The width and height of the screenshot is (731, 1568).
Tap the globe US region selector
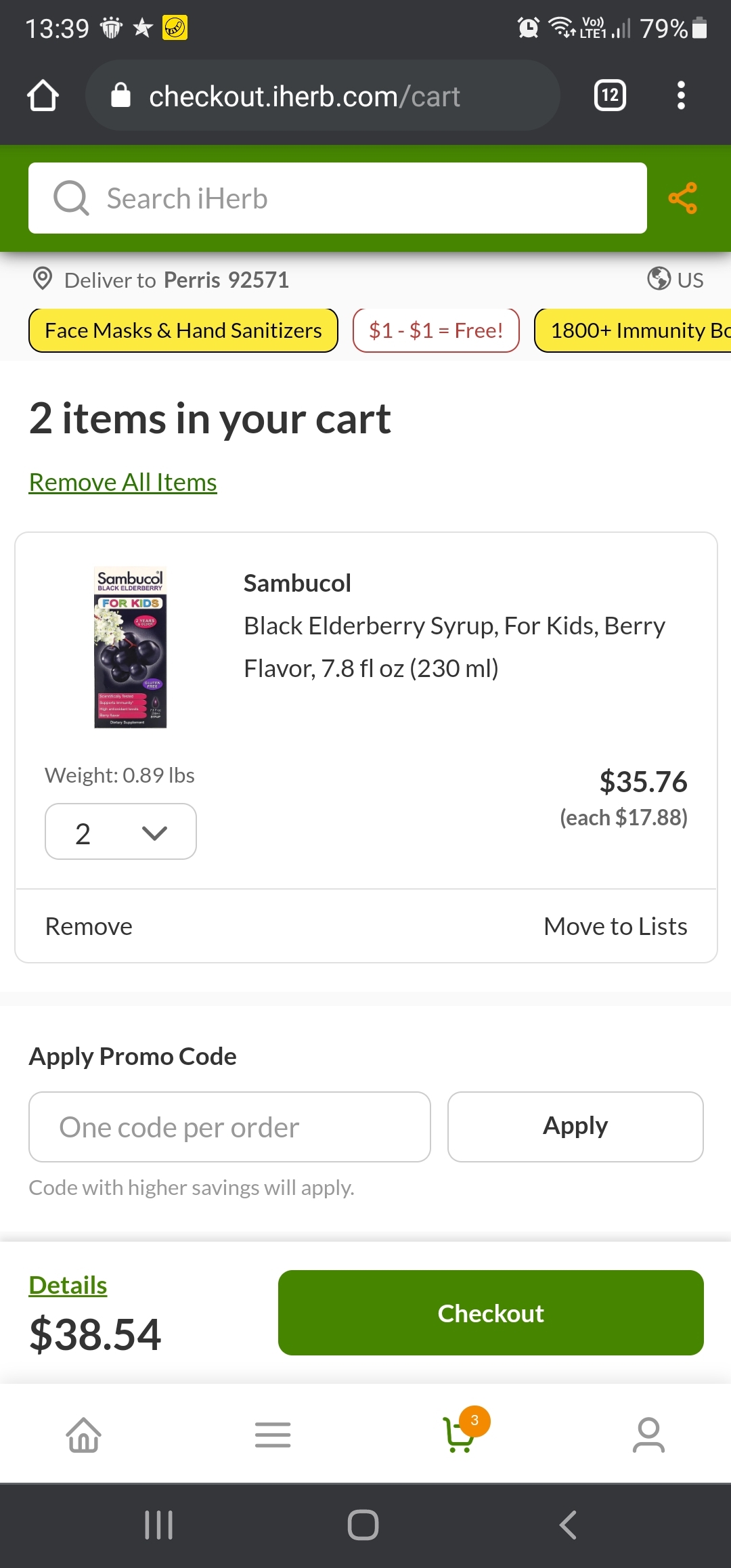[x=675, y=279]
